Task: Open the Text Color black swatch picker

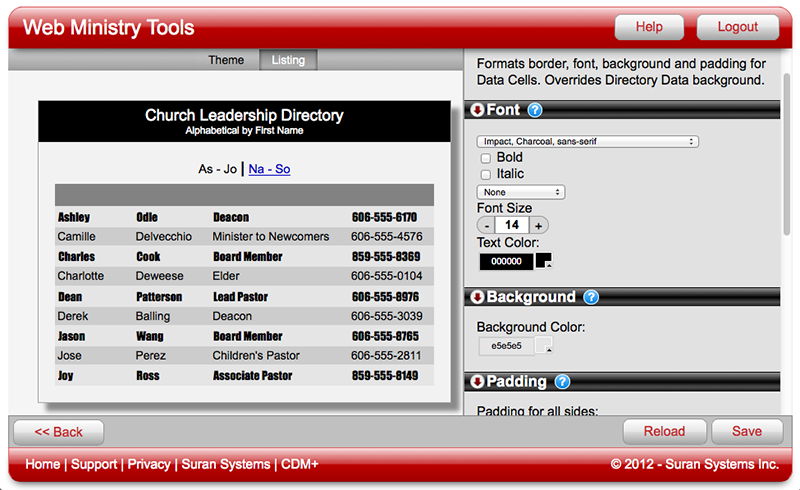Action: click(545, 261)
